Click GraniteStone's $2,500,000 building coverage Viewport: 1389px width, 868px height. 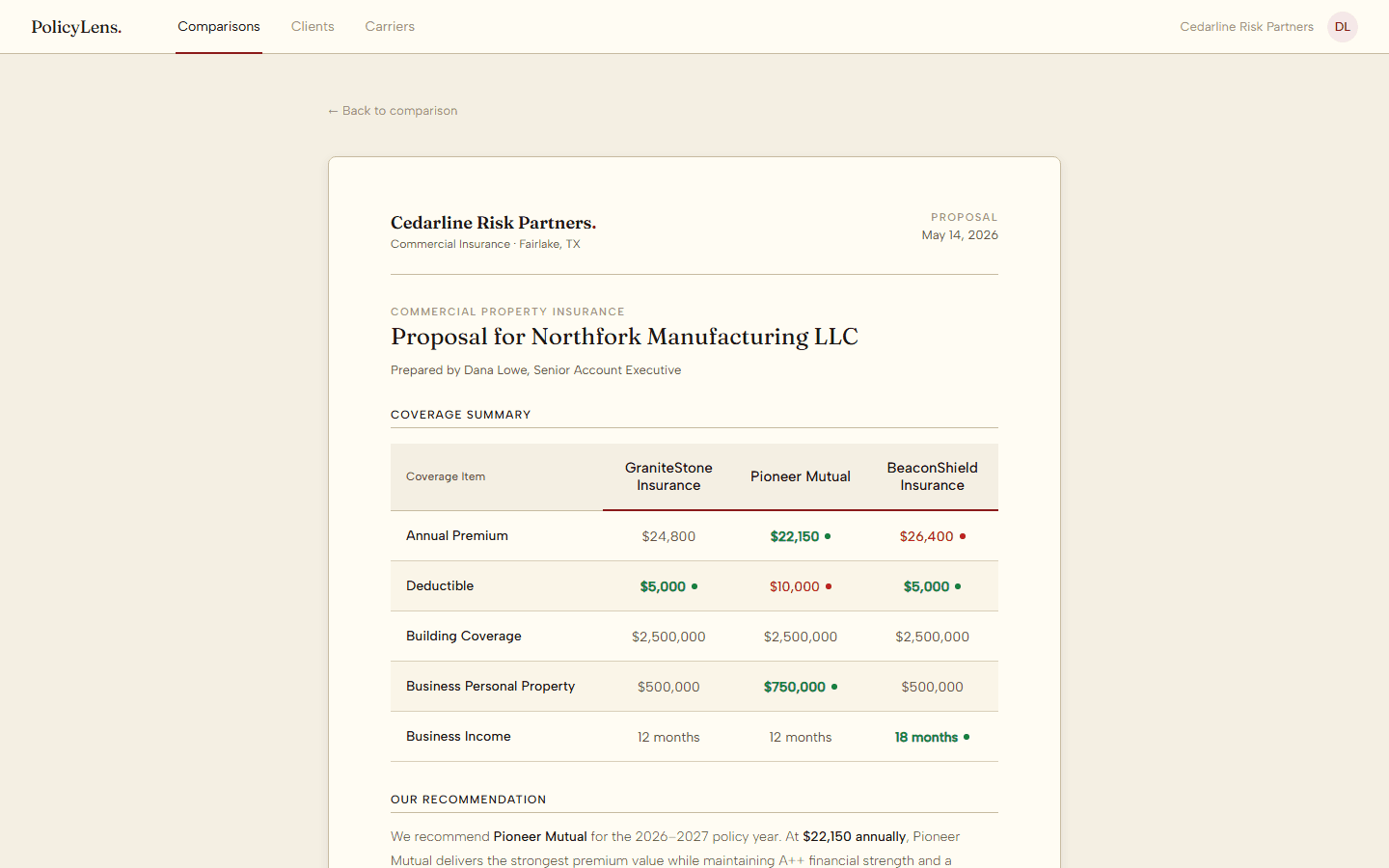pos(668,637)
